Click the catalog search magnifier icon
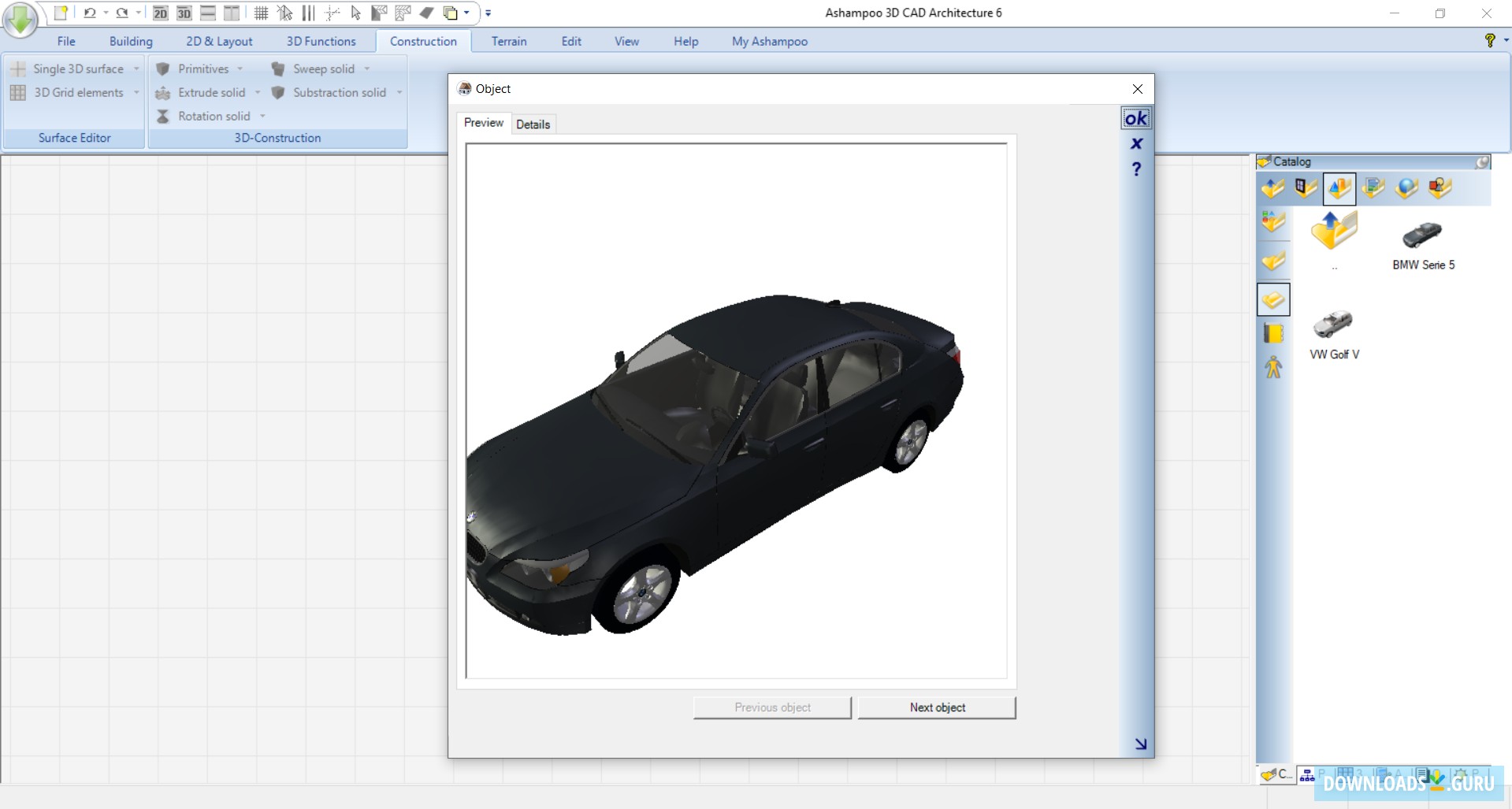 [1482, 162]
